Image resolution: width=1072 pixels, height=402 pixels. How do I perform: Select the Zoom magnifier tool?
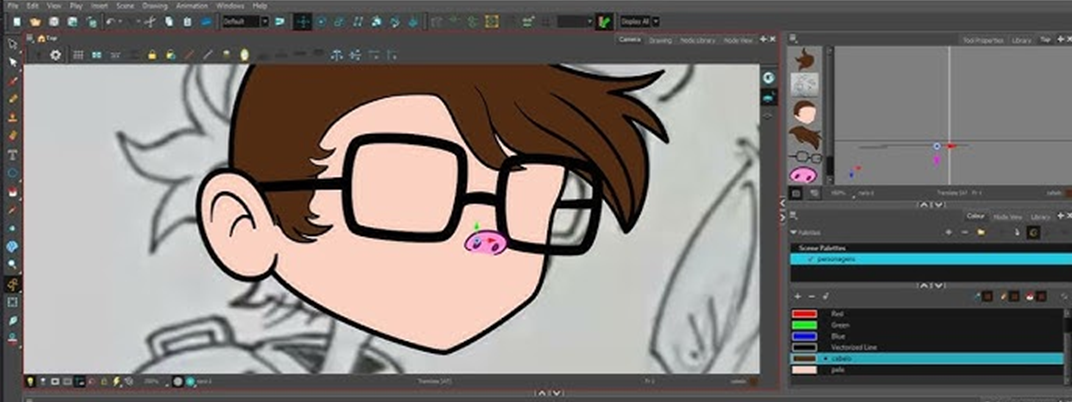[x=12, y=265]
